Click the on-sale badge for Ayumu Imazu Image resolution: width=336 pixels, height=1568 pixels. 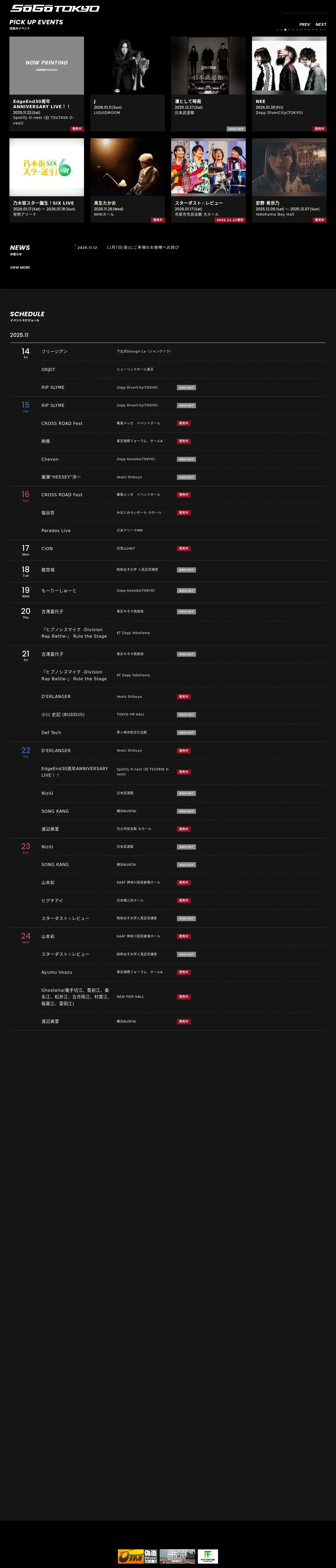pyautogui.click(x=183, y=972)
